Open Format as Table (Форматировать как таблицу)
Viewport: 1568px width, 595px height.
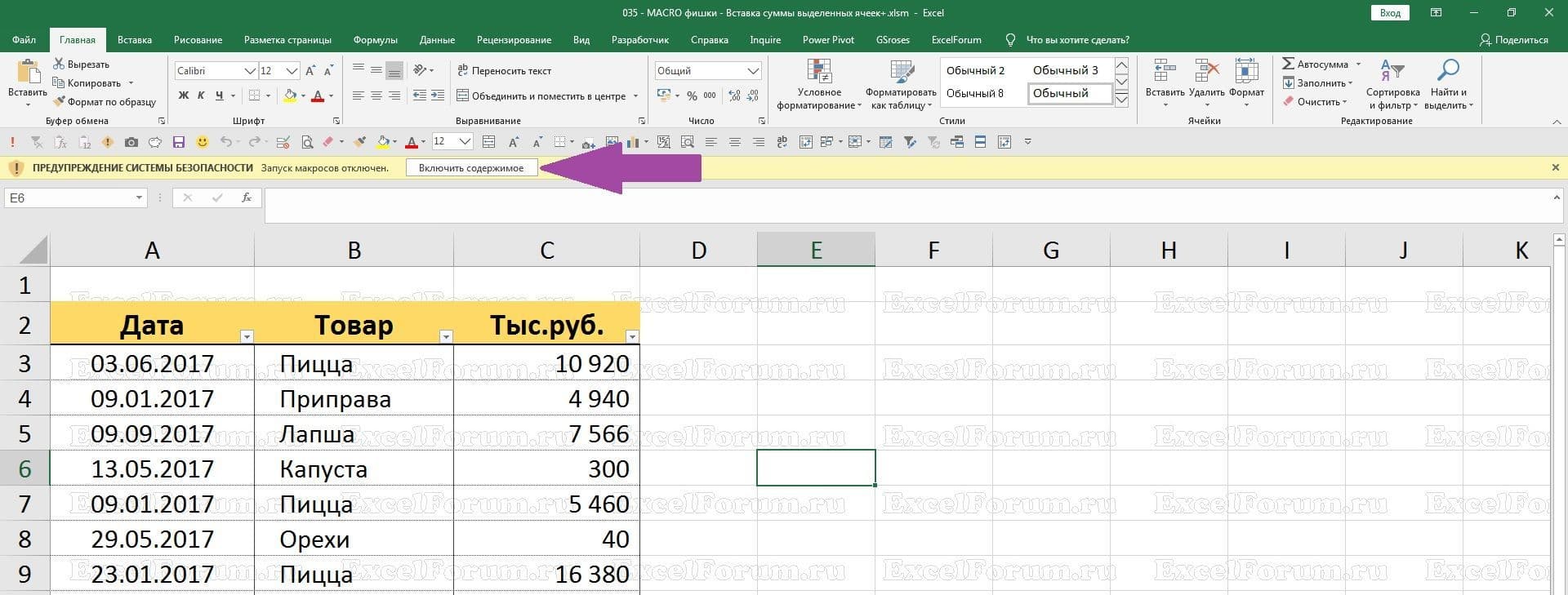pos(901,85)
